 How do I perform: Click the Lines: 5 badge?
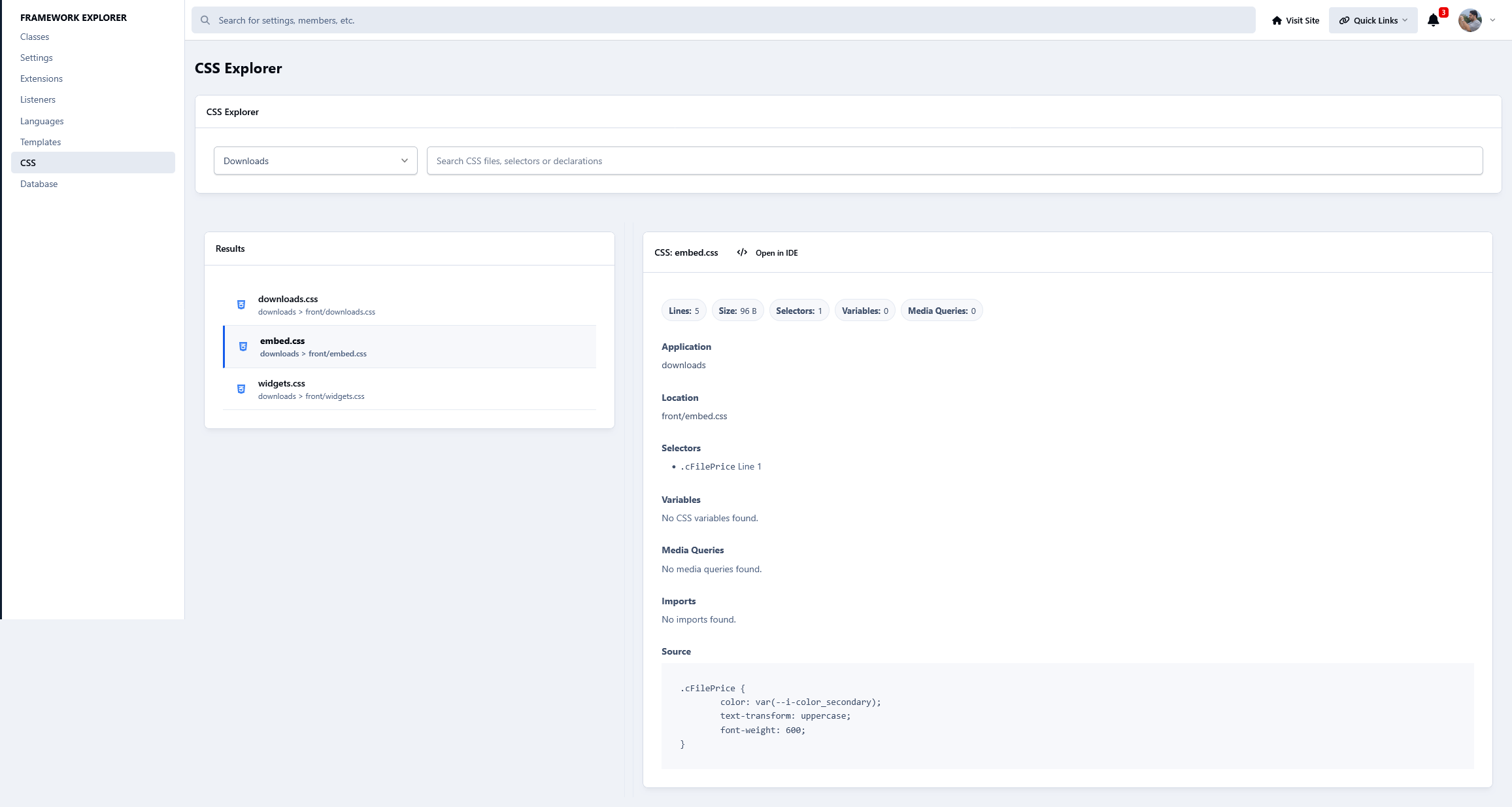pos(684,311)
